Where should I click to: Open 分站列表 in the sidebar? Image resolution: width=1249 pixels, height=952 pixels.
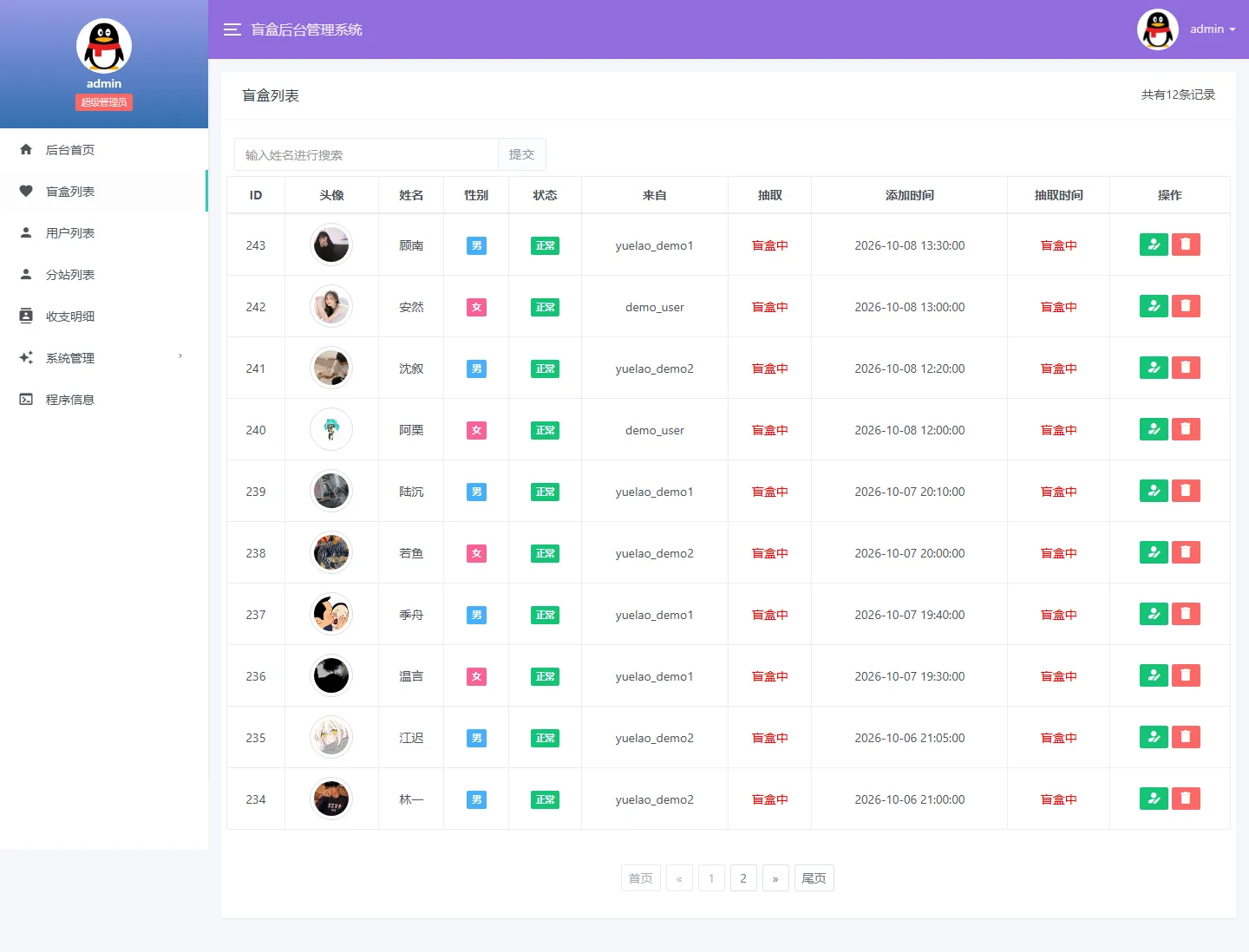click(x=104, y=274)
